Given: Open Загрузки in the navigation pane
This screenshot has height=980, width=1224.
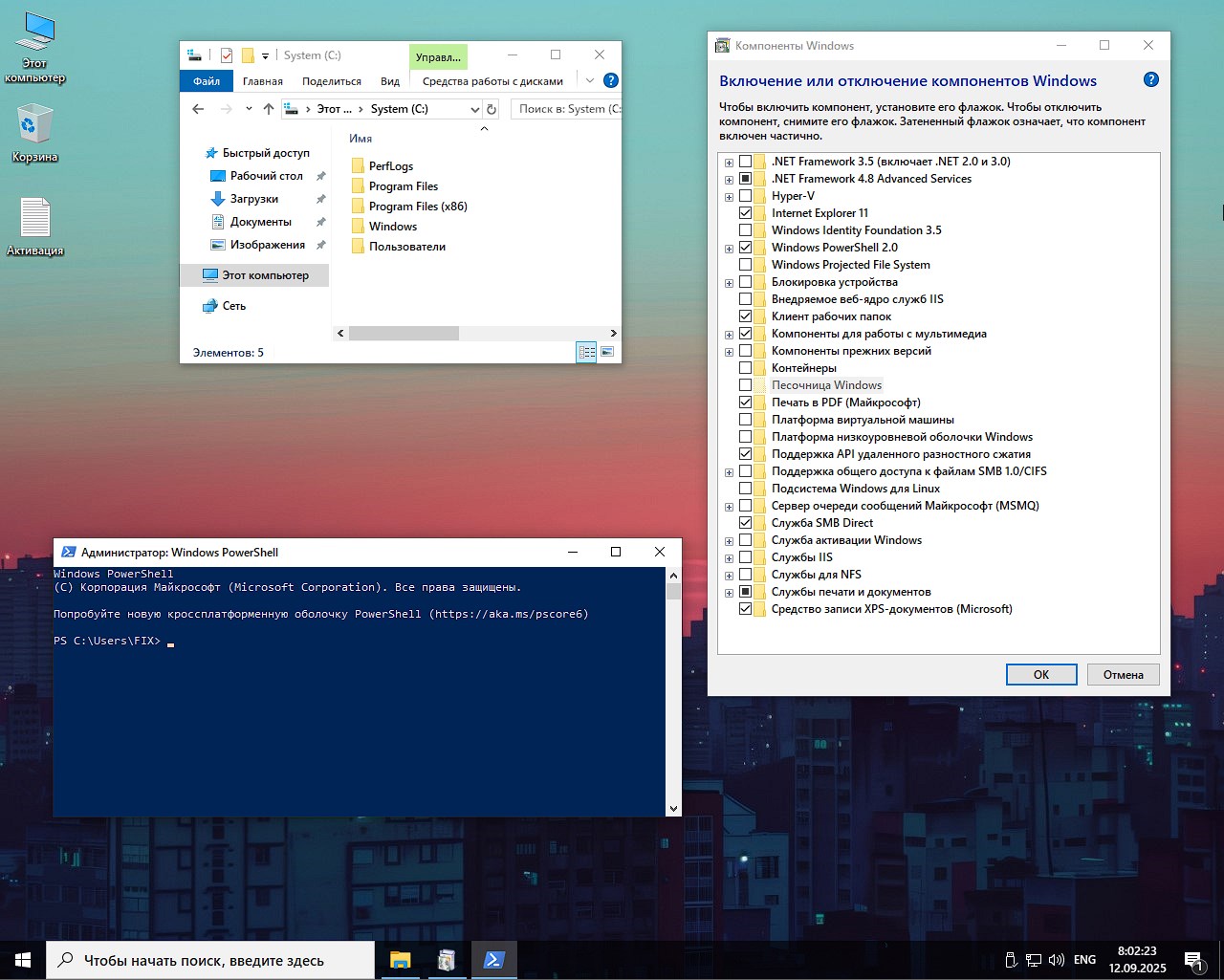Looking at the screenshot, I should (253, 199).
